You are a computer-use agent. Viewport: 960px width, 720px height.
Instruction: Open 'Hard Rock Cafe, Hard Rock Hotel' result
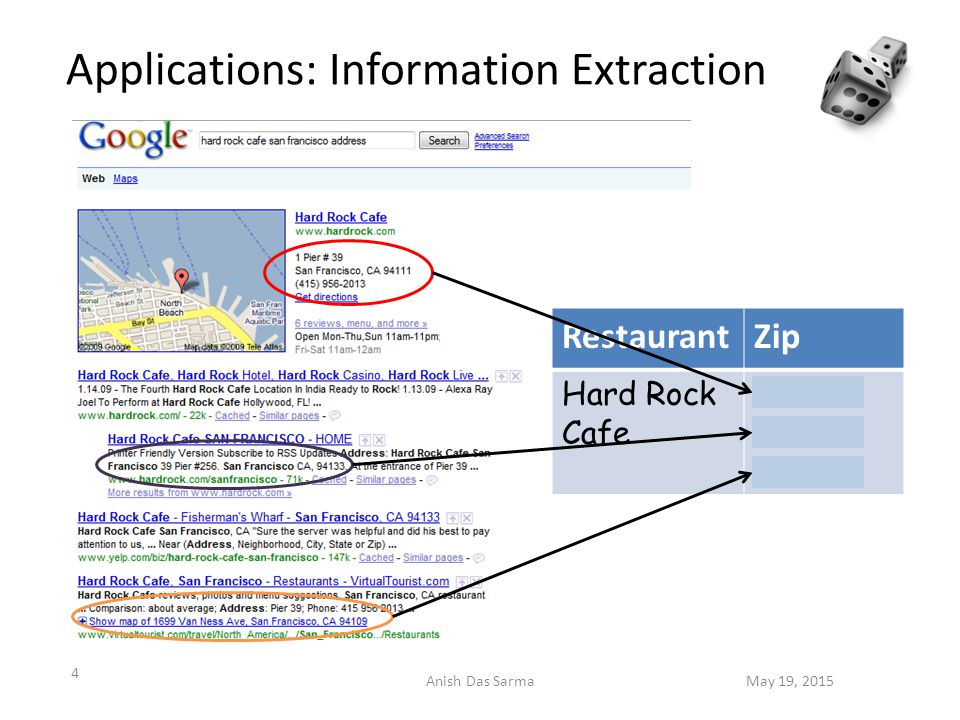coord(283,375)
